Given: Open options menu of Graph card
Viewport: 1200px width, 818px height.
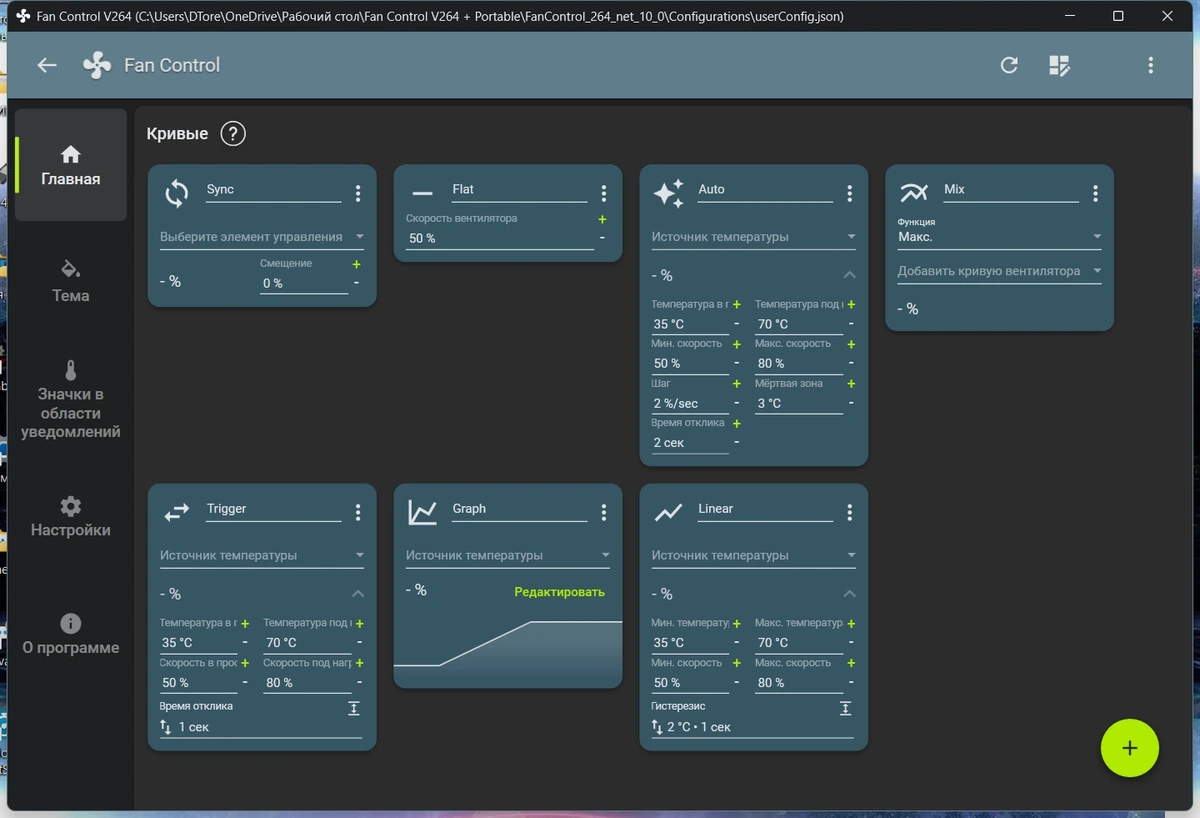Looking at the screenshot, I should click(604, 512).
